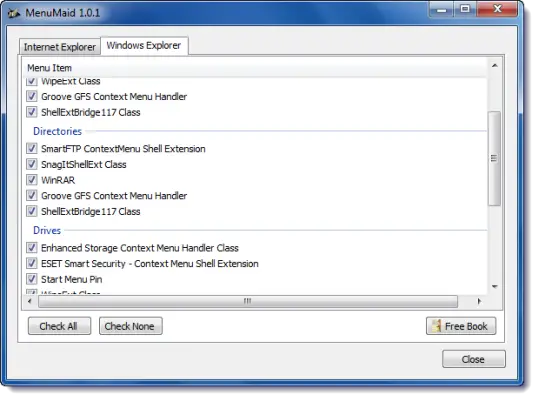The height and width of the screenshot is (399, 537).
Task: Toggle ShellExtBridge117 Class checkbox under Directories
Action: tap(32, 211)
